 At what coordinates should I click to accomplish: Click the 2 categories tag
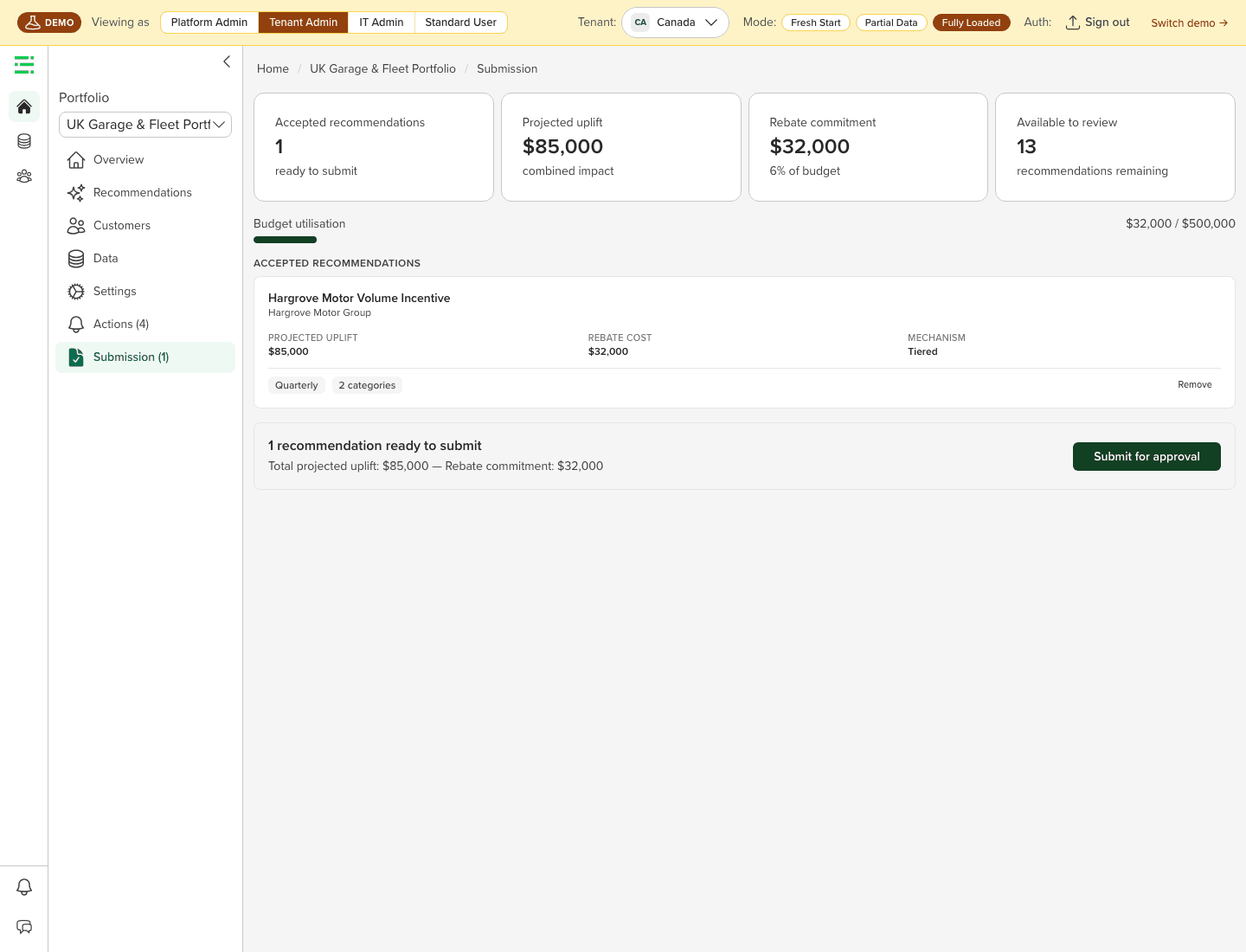click(367, 386)
